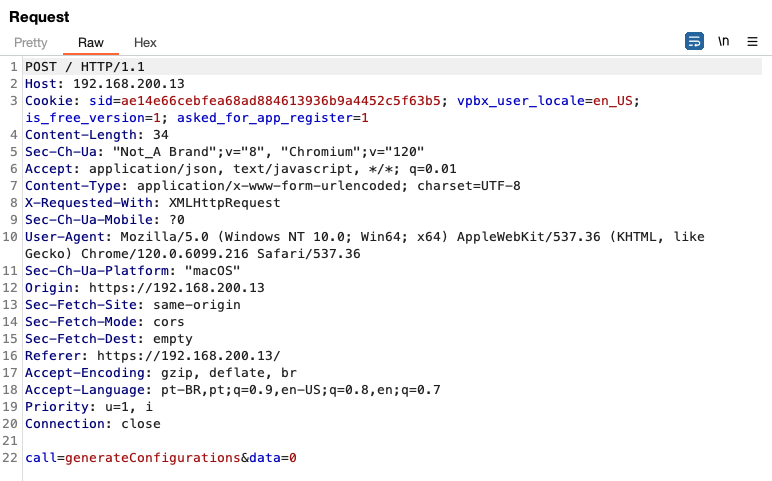Viewport: 772px width, 481px height.
Task: Click the data=0 body parameter
Action: click(273, 458)
